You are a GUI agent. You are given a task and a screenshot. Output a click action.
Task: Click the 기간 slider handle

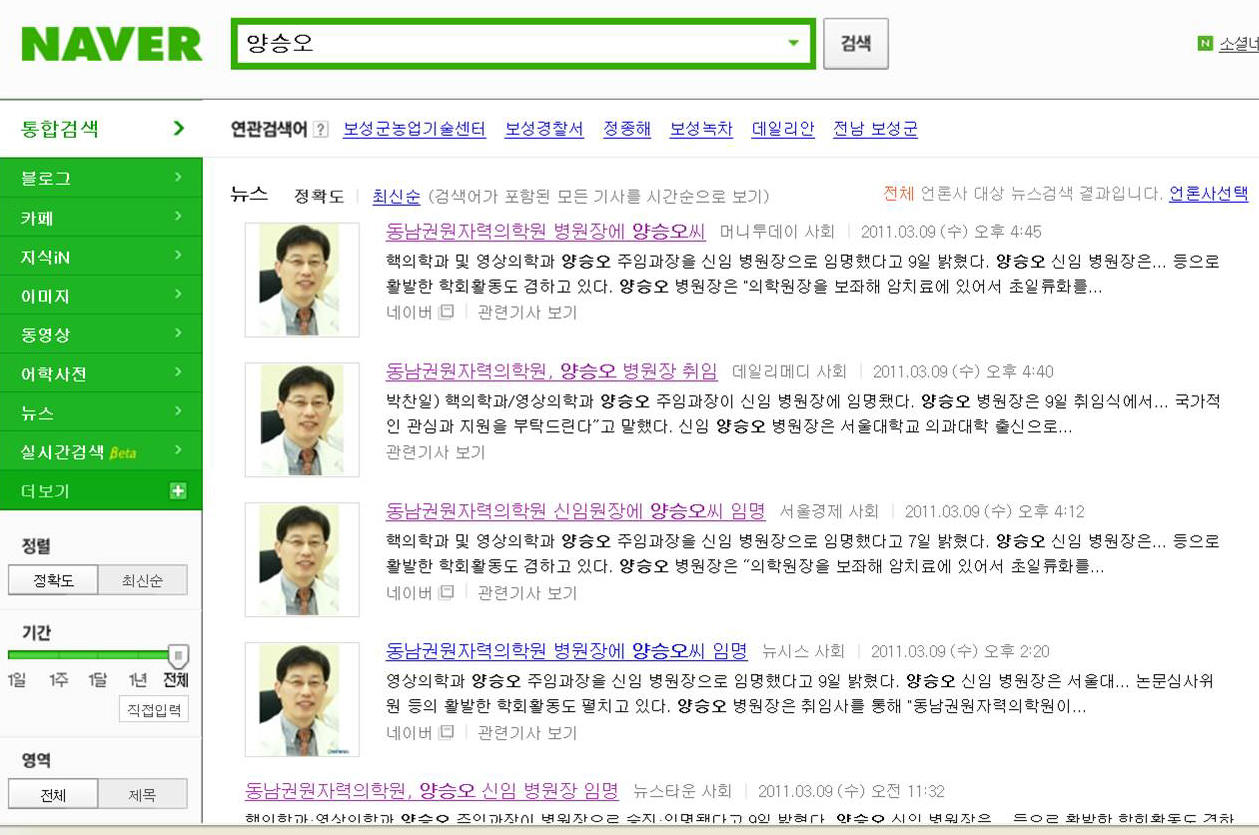tap(178, 656)
